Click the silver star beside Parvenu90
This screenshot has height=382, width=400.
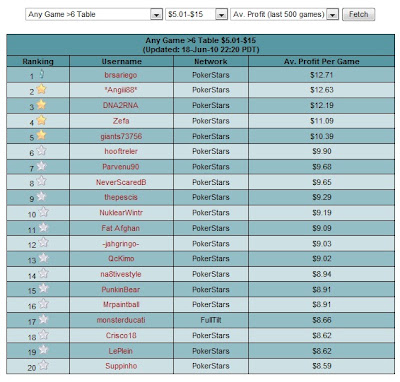(41, 166)
